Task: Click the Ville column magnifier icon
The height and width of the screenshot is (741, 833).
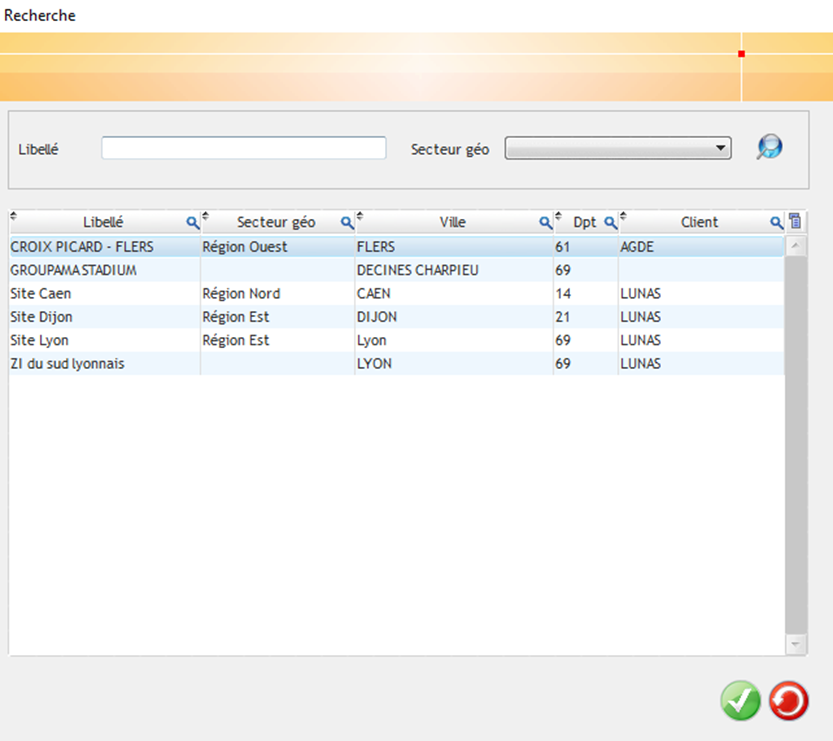Action: [x=546, y=222]
